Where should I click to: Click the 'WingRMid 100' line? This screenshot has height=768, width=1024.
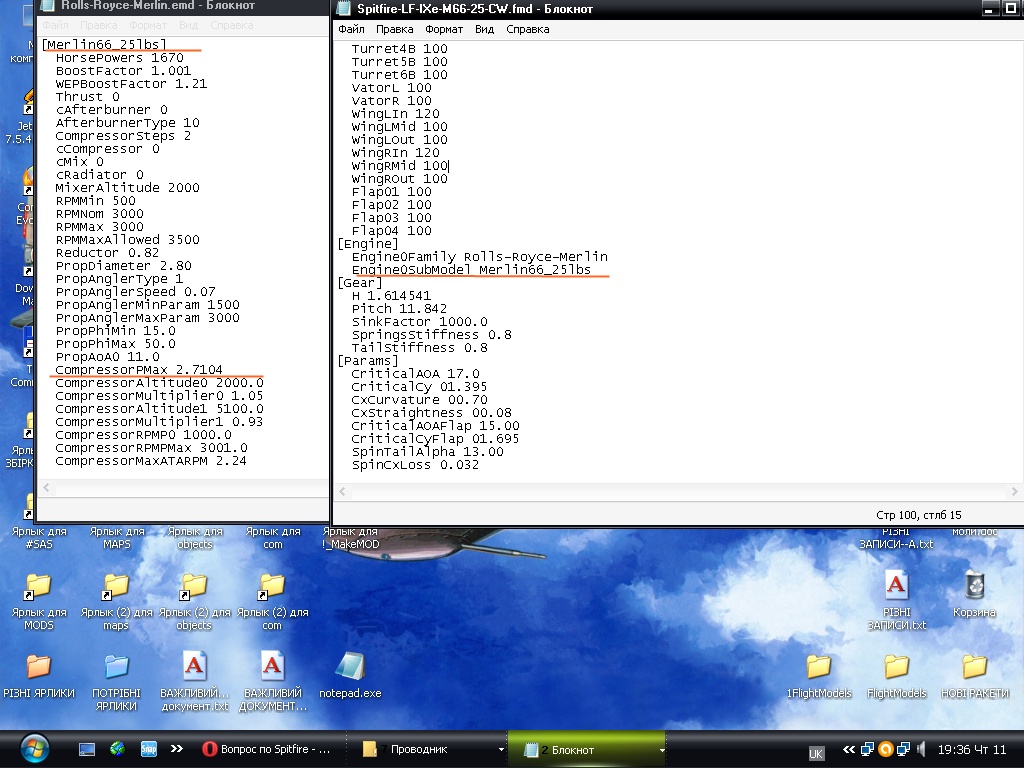tap(400, 166)
